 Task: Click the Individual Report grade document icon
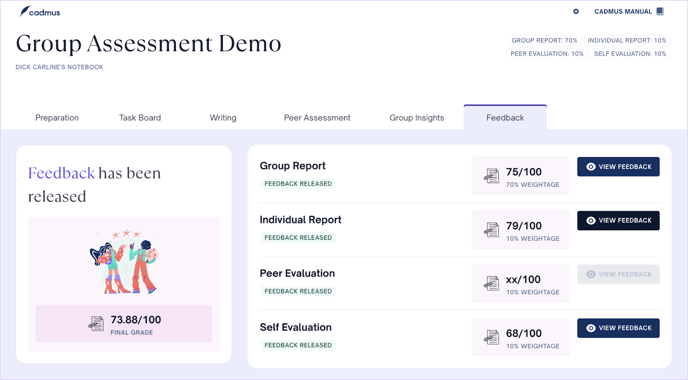(491, 230)
